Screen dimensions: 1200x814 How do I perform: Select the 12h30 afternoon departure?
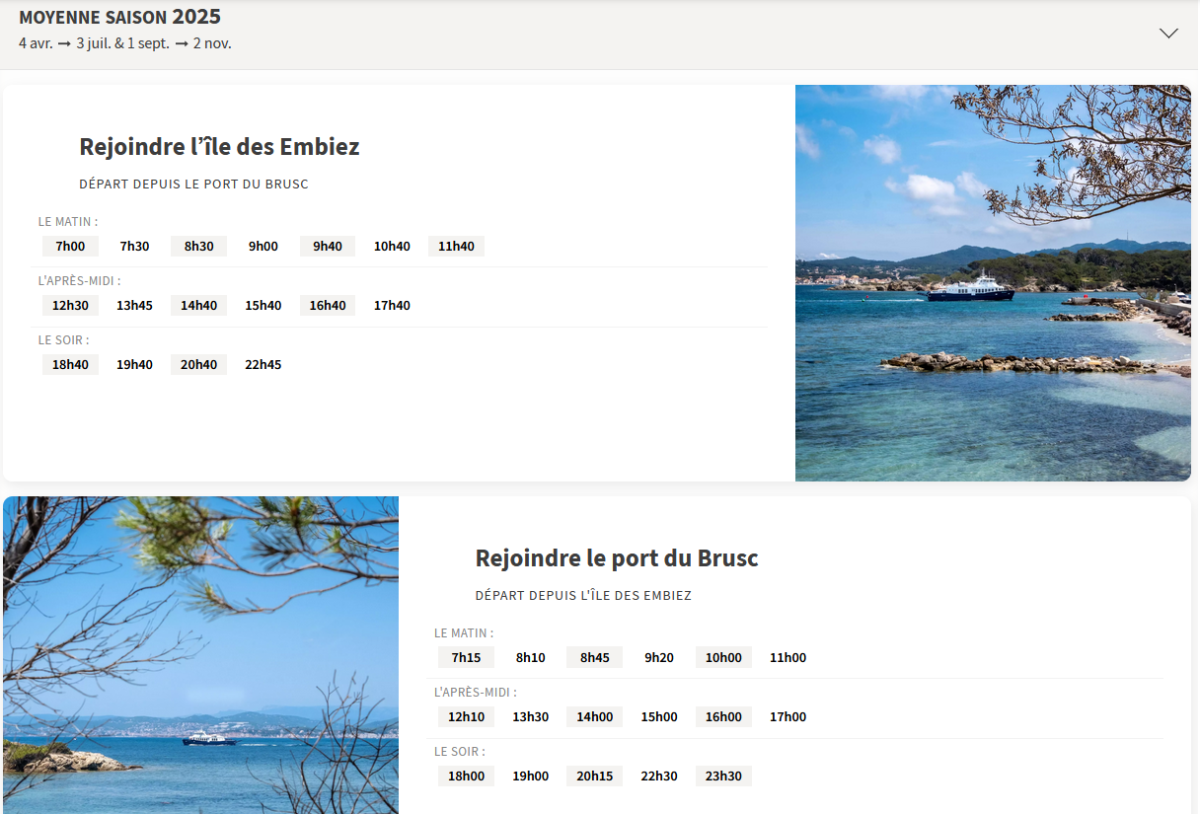70,305
